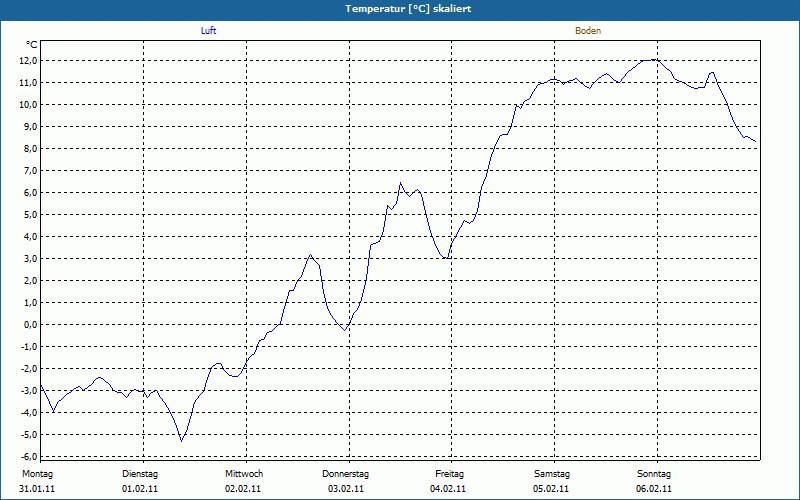Click the date '02.02.11'
Screen dimensions: 800x500
(x=243, y=489)
